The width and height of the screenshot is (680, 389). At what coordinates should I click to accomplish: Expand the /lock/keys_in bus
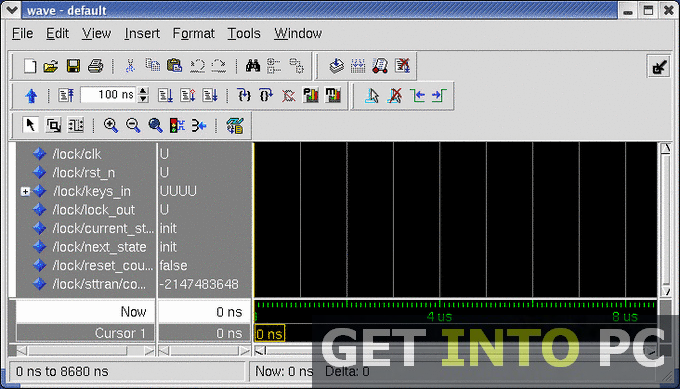coord(25,191)
